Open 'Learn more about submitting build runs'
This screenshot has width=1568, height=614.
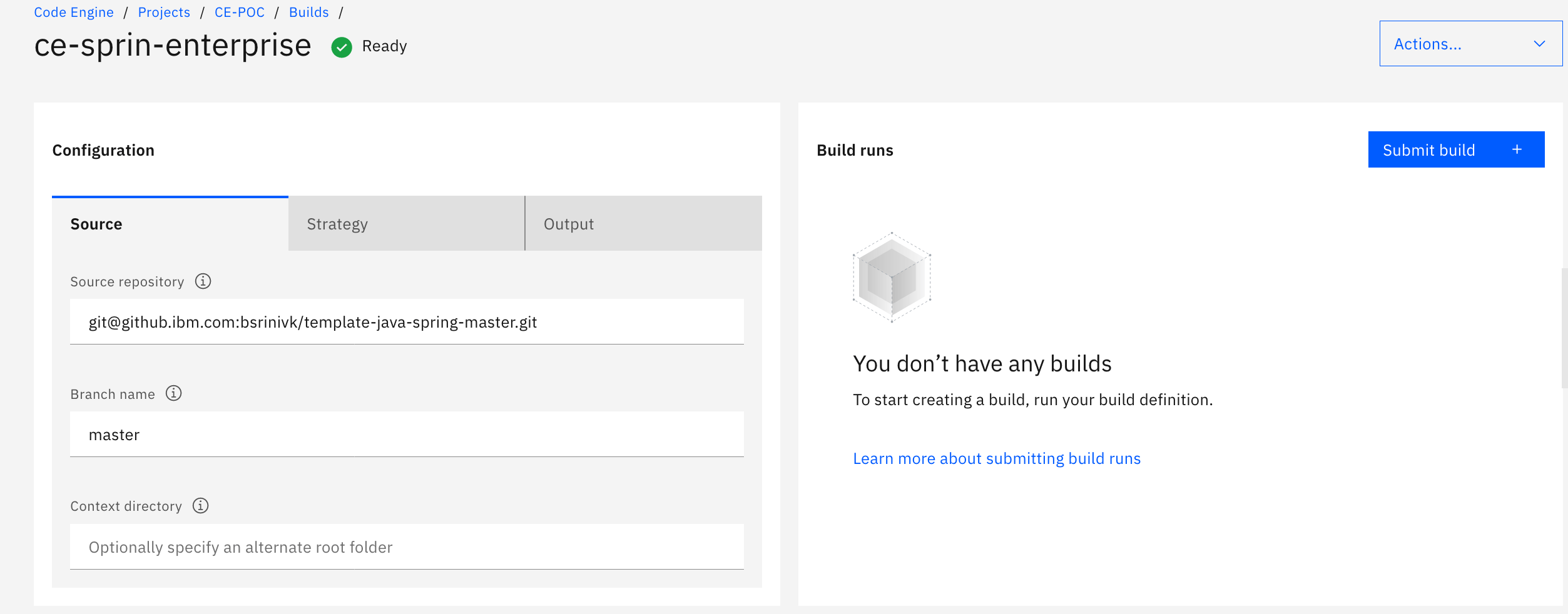pyautogui.click(x=996, y=458)
